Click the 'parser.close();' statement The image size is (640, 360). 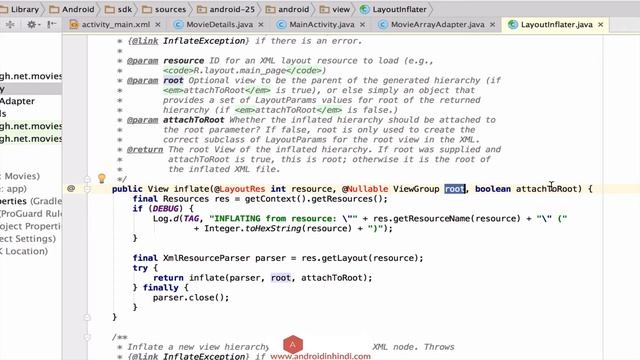191,298
